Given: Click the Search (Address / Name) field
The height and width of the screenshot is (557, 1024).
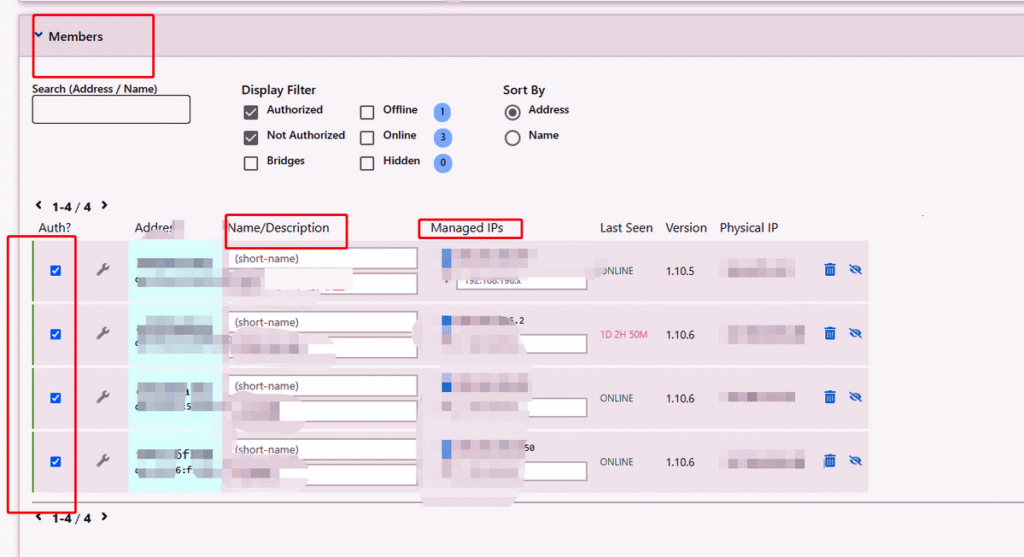Looking at the screenshot, I should pos(111,110).
